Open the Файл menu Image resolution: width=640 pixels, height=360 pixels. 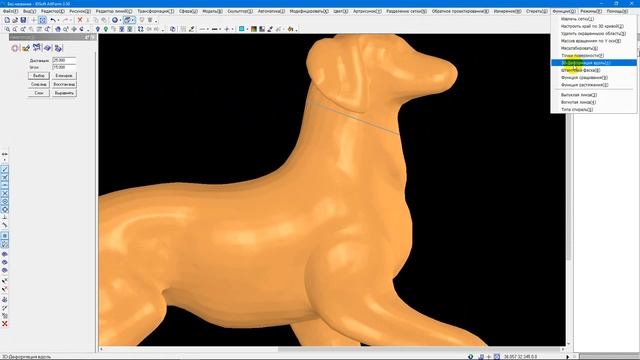[x=10, y=11]
